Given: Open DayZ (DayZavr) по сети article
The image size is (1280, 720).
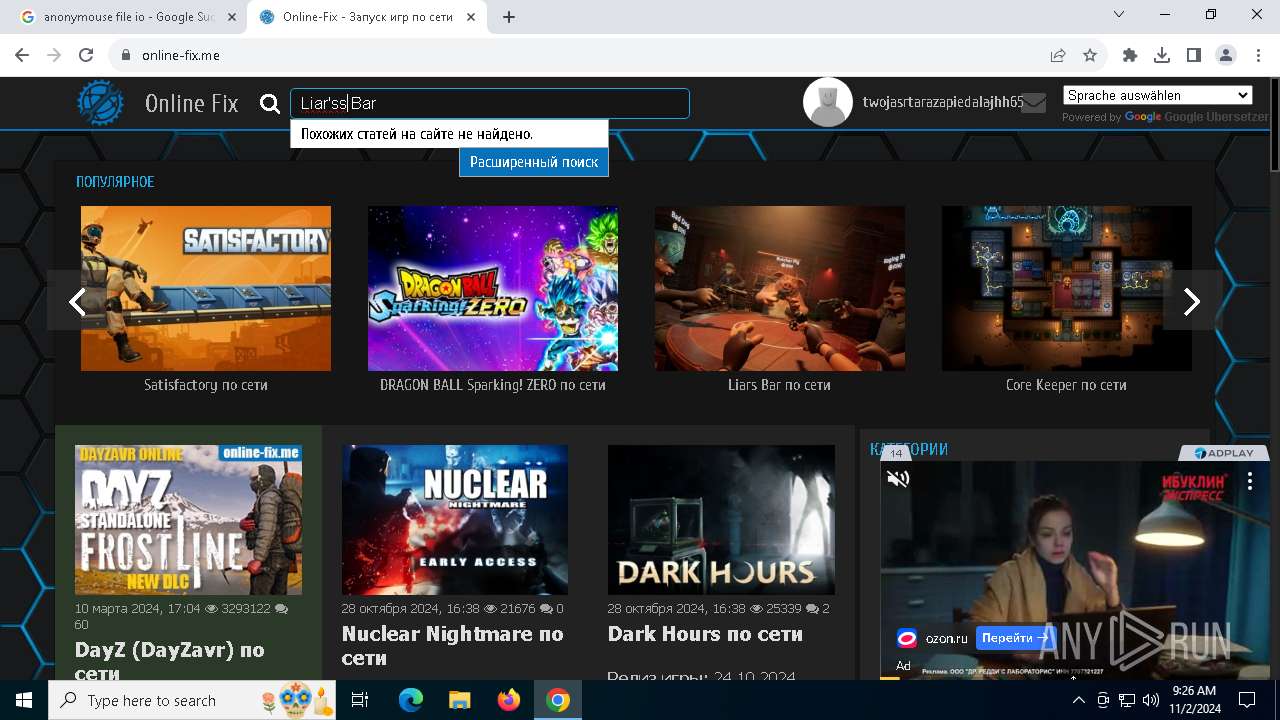Looking at the screenshot, I should tap(170, 662).
